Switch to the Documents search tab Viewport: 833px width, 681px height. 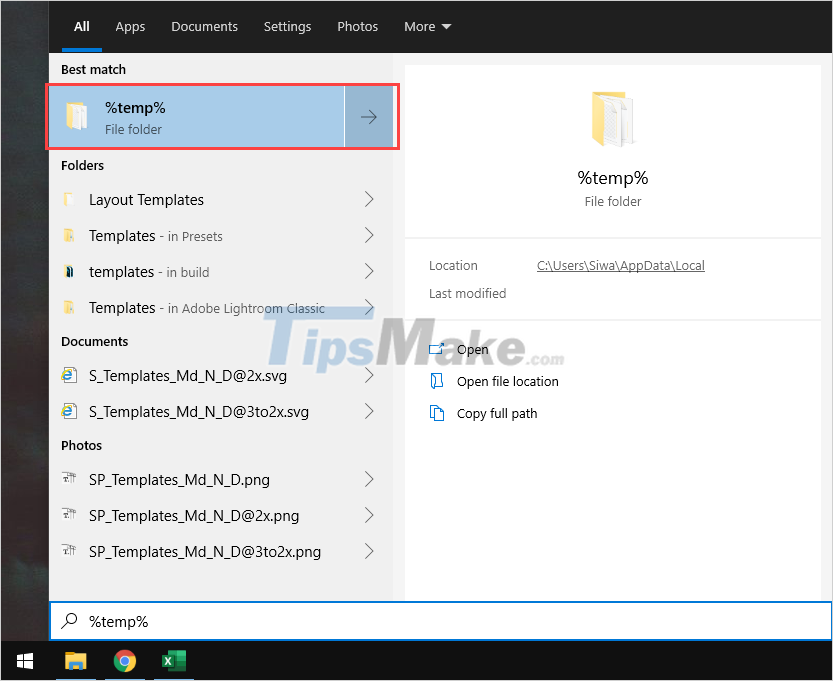pyautogui.click(x=204, y=26)
